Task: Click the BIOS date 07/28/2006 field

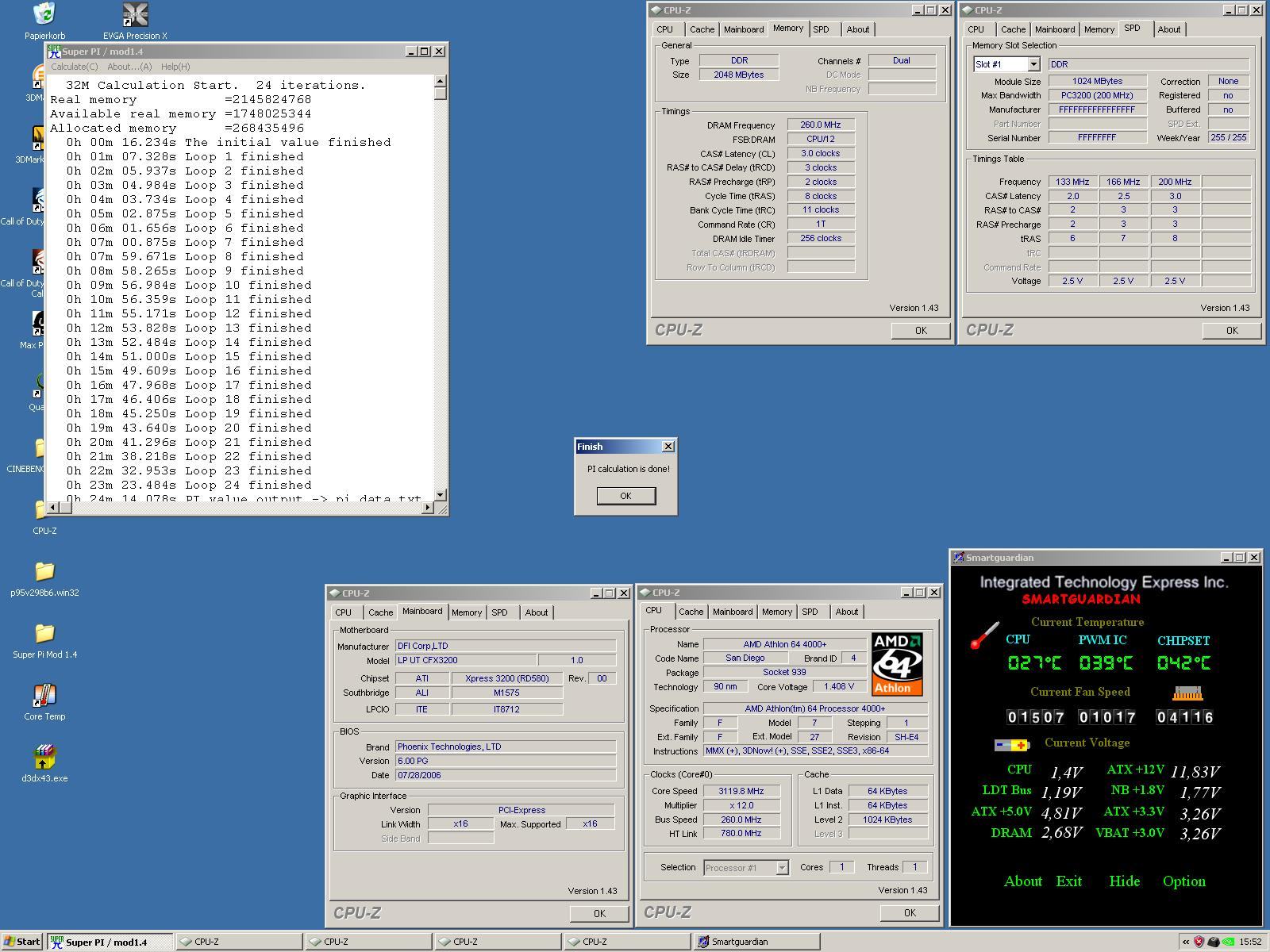Action: click(x=506, y=775)
